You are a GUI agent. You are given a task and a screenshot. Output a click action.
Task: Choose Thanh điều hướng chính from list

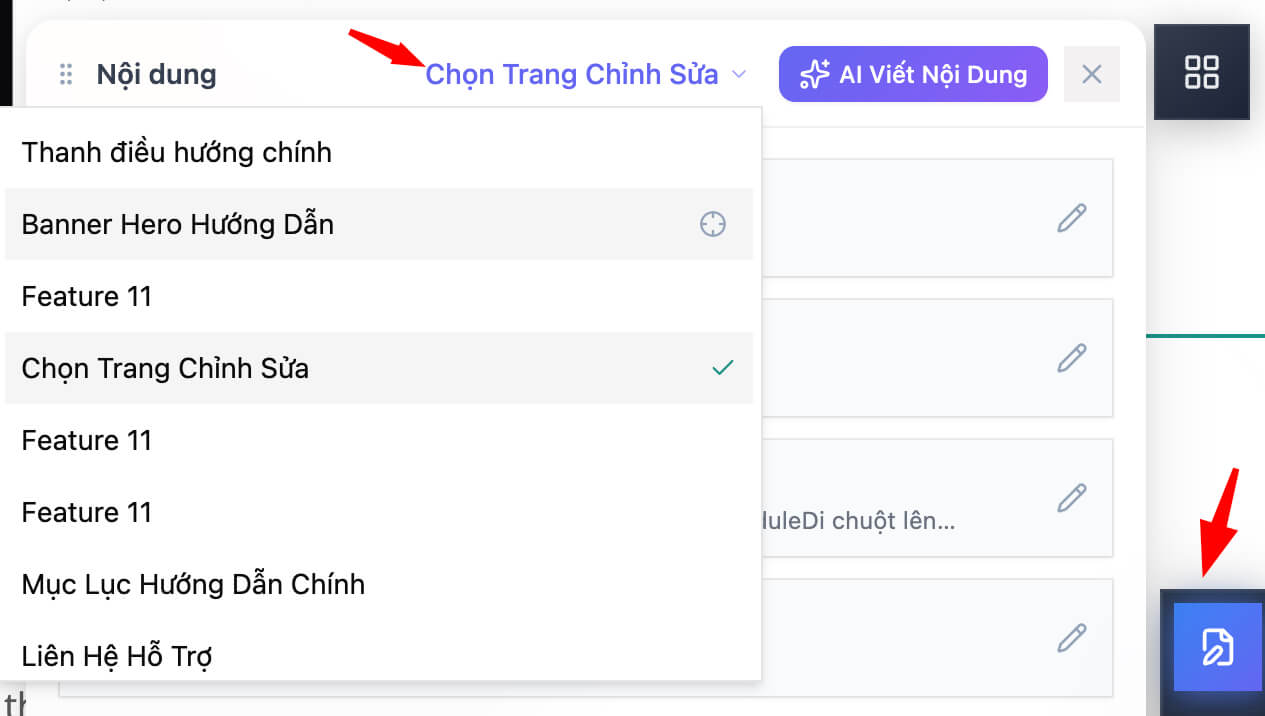379,152
